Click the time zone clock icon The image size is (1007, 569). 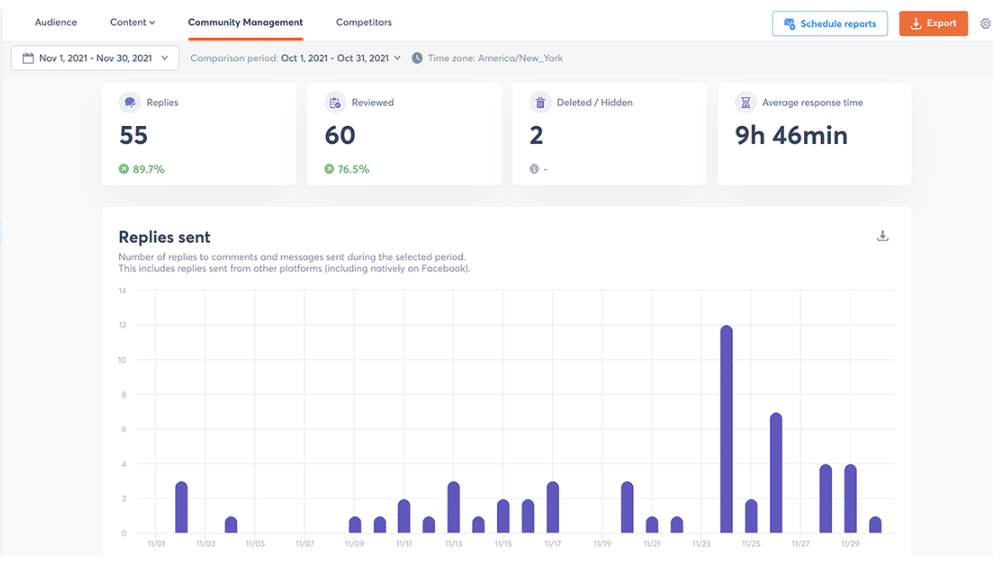[417, 58]
